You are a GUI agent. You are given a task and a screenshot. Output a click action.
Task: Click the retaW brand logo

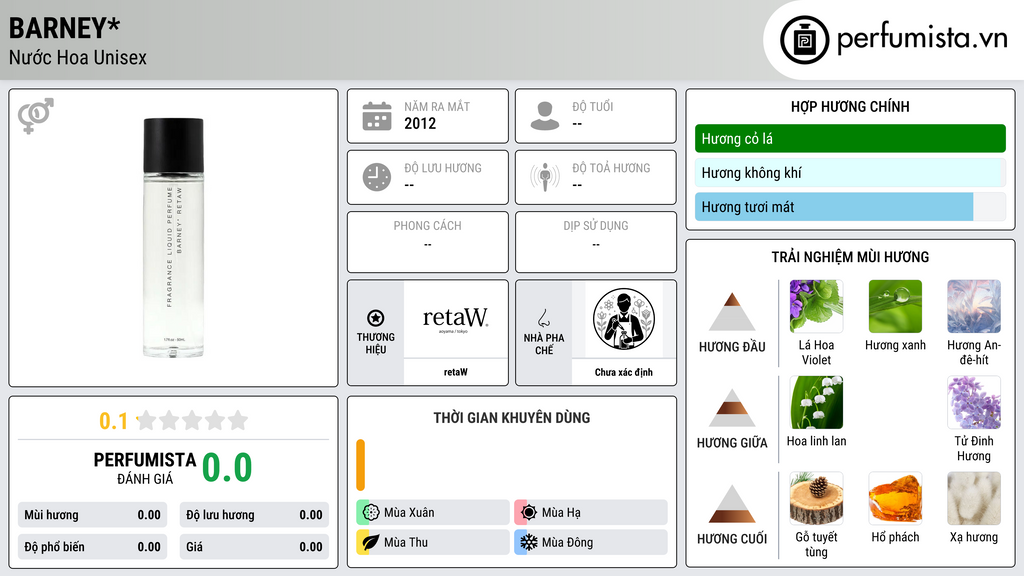click(x=455, y=319)
